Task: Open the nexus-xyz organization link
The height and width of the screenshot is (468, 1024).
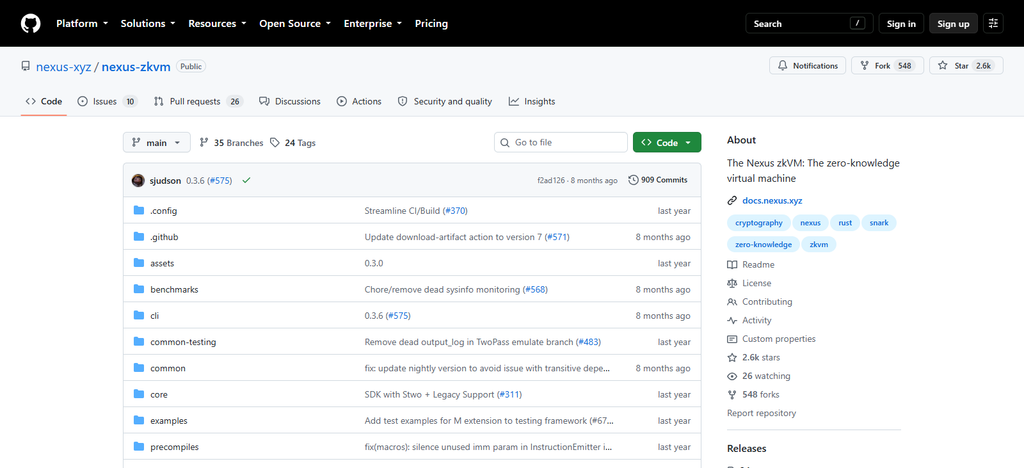Action: (x=63, y=67)
